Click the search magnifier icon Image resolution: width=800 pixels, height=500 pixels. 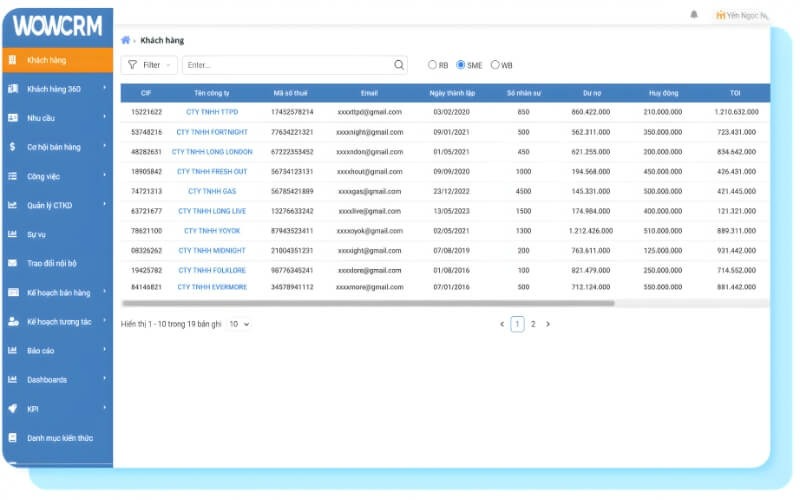pyautogui.click(x=400, y=65)
